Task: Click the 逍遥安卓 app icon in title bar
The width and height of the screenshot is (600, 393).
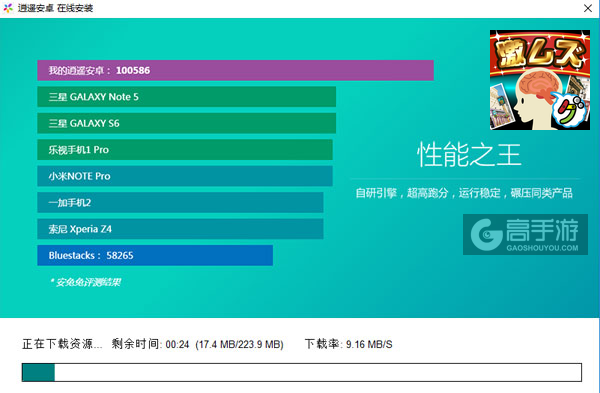Action: (8, 8)
